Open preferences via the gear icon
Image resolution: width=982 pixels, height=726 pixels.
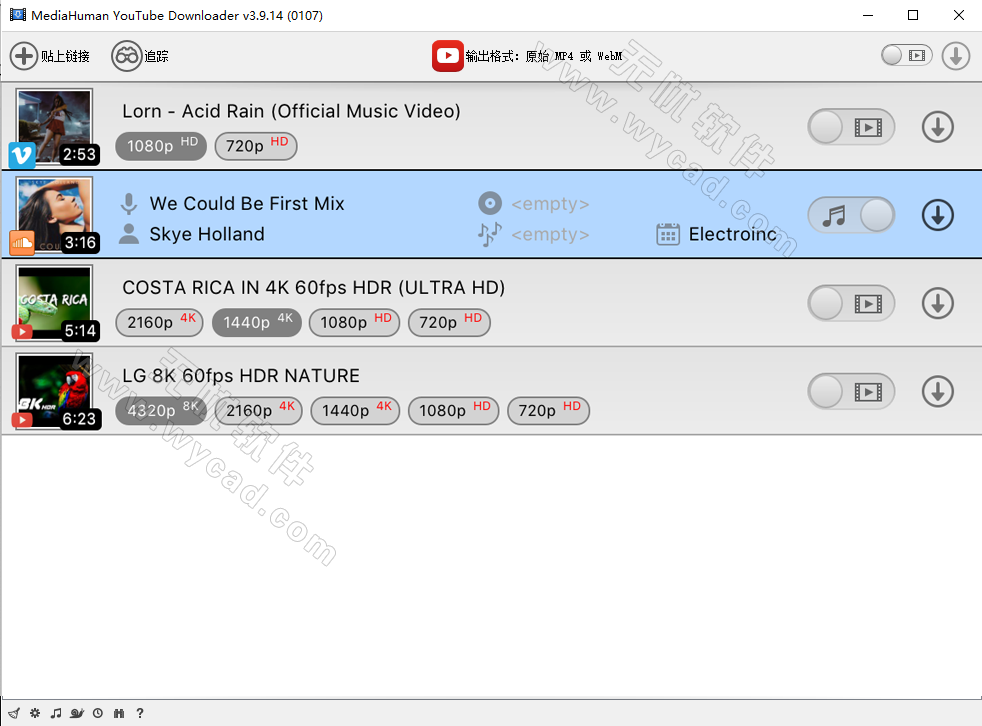click(34, 713)
